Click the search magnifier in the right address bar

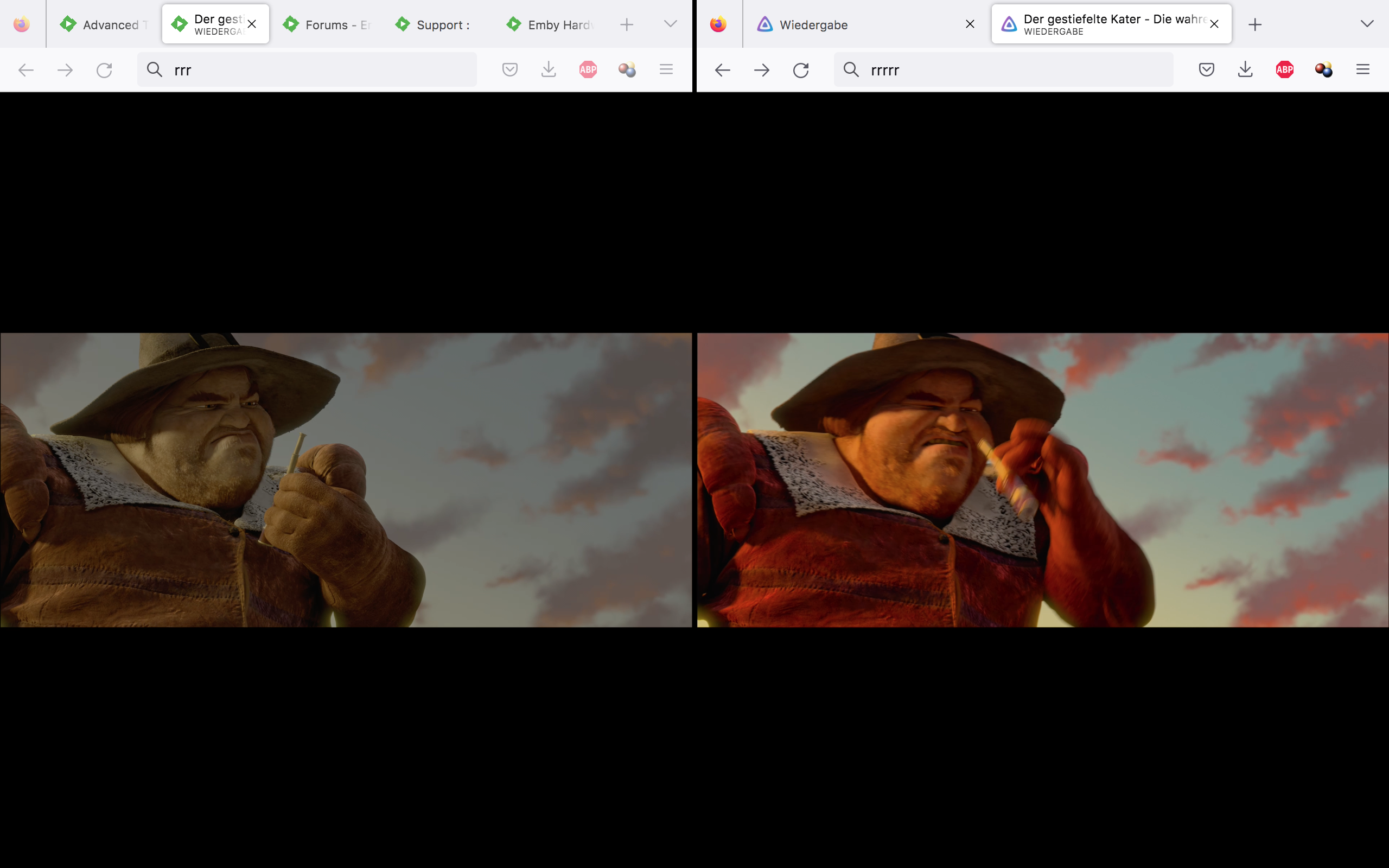point(850,69)
